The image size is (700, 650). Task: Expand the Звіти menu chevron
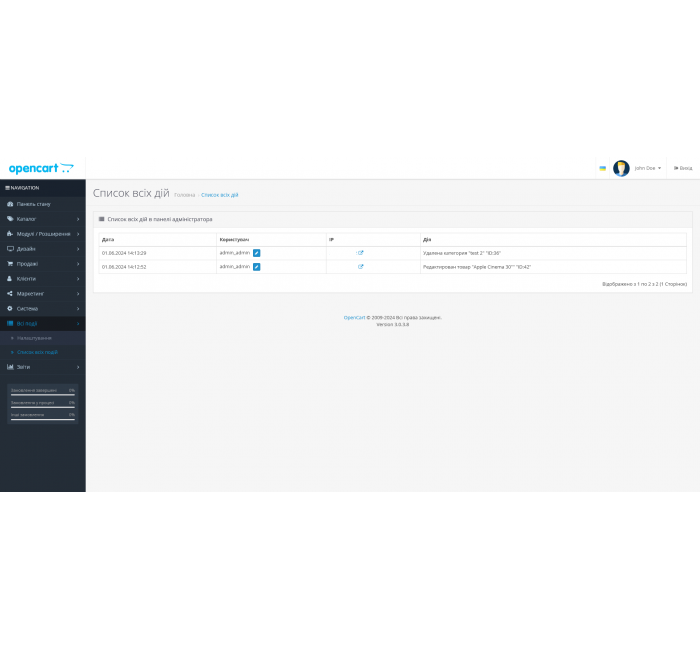pyautogui.click(x=78, y=367)
